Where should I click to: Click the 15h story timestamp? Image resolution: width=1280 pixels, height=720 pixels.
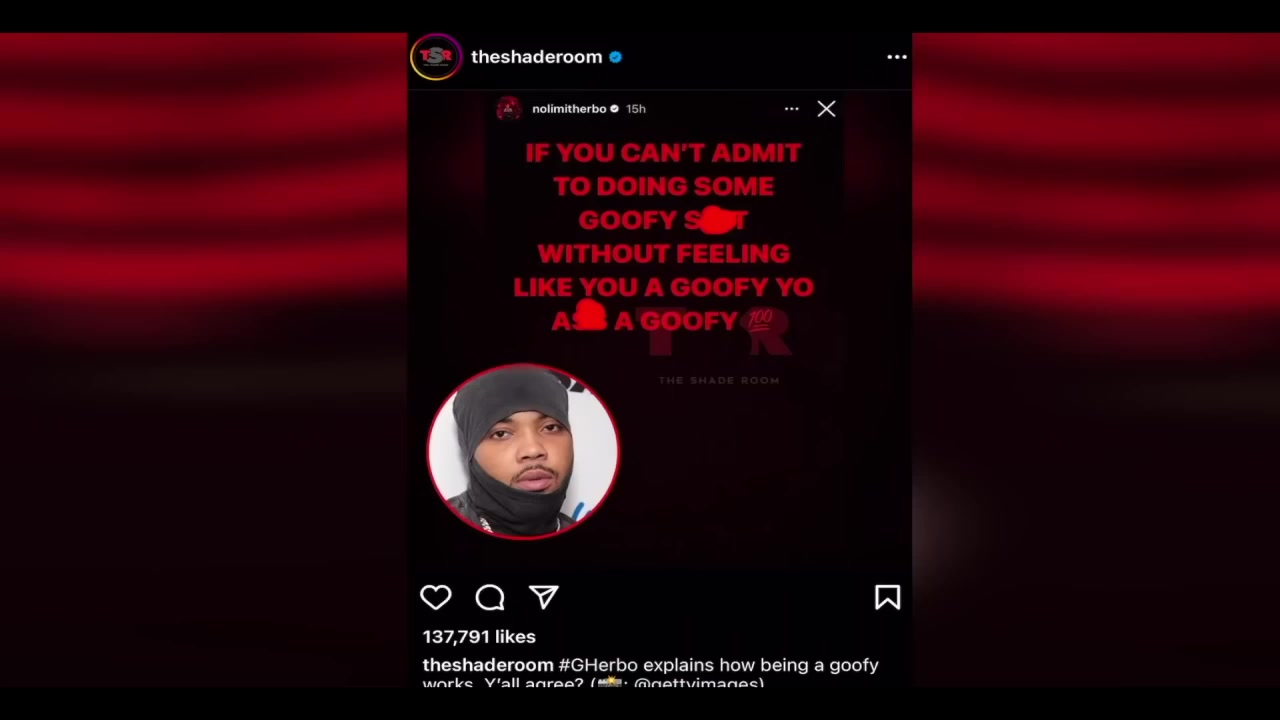636,108
